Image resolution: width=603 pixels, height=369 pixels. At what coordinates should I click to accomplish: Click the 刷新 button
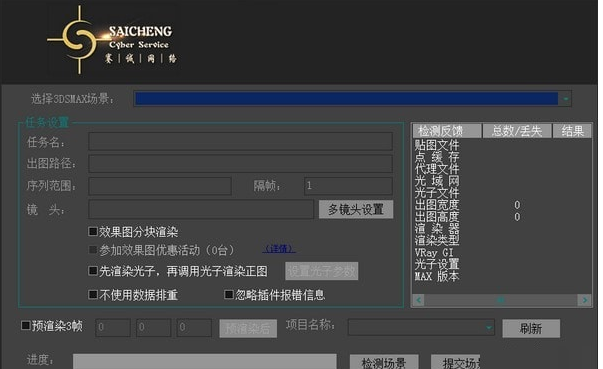[531, 329]
